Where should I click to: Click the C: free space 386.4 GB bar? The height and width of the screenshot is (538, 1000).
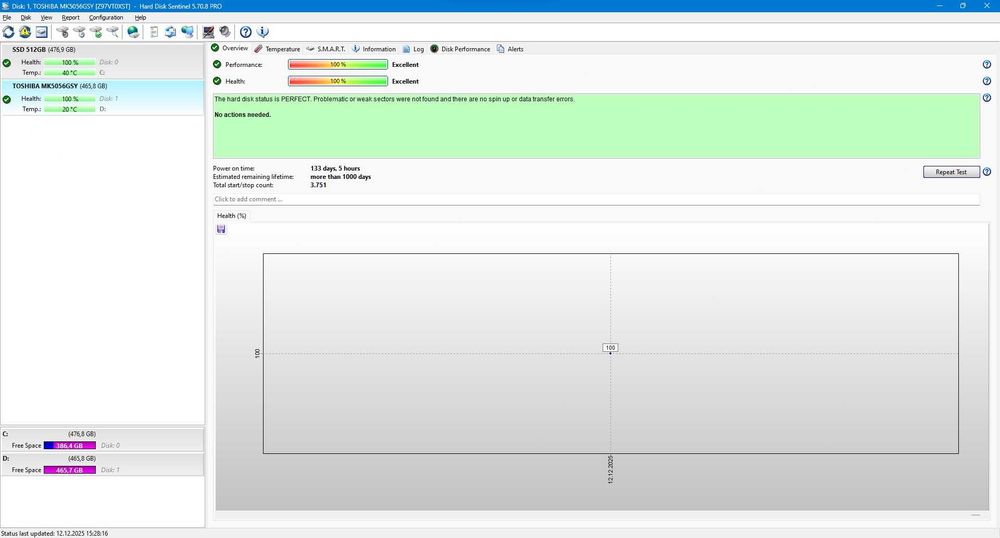click(70, 446)
